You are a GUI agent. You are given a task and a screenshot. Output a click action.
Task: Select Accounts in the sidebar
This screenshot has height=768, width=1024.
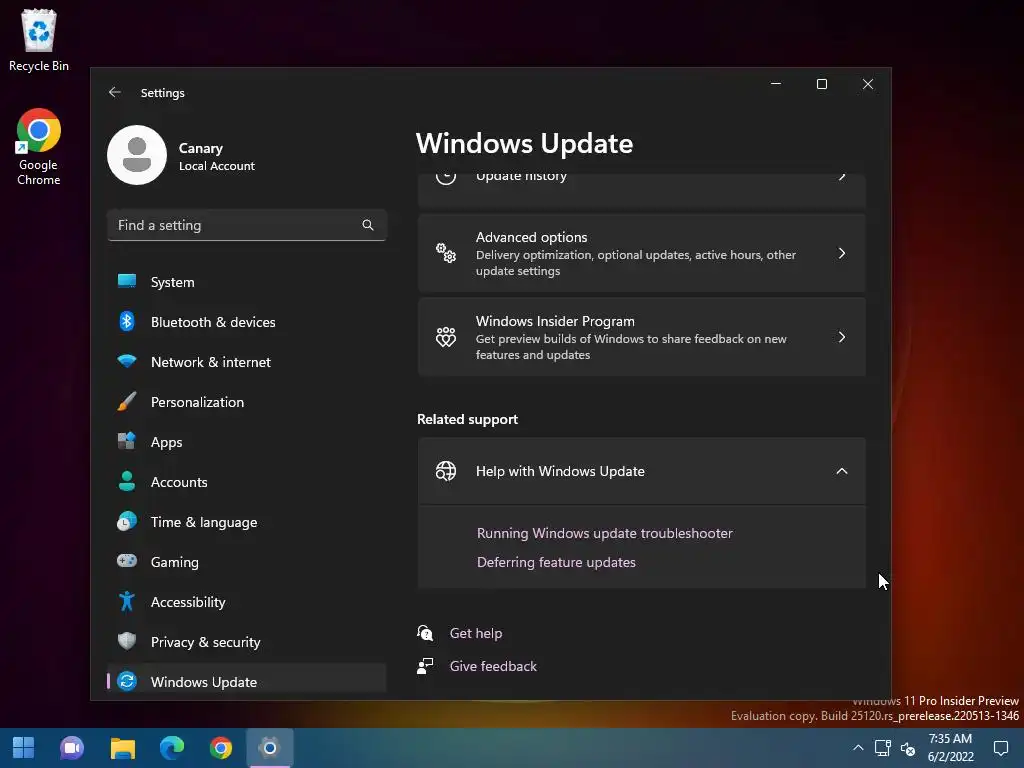pyautogui.click(x=247, y=481)
